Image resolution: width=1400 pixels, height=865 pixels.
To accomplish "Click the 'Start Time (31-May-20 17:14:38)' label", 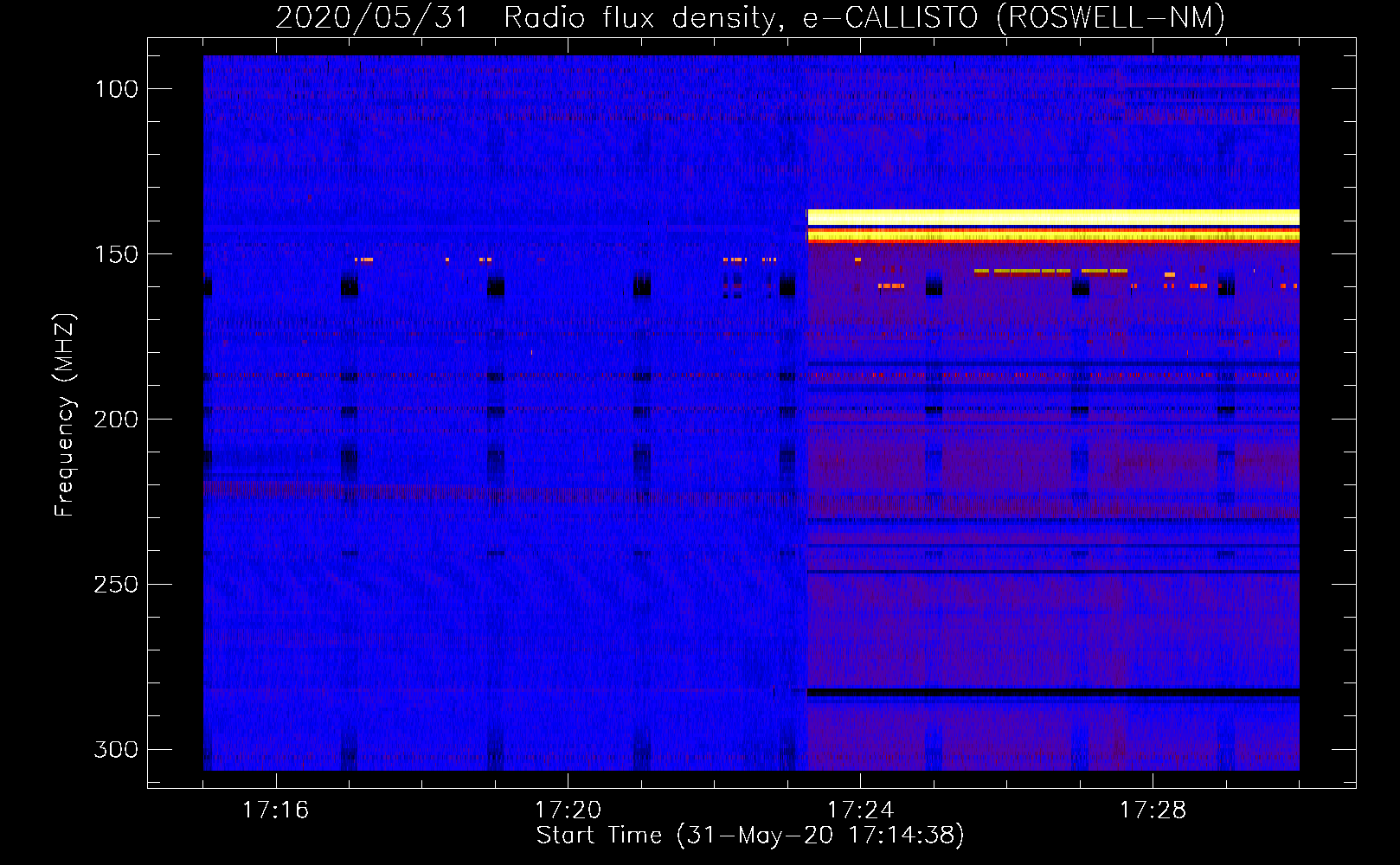I will pos(749,836).
